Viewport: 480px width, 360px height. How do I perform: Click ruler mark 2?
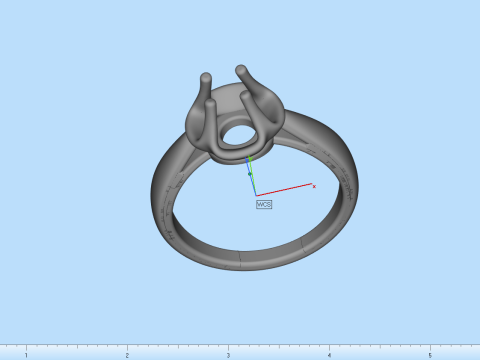[127, 355]
